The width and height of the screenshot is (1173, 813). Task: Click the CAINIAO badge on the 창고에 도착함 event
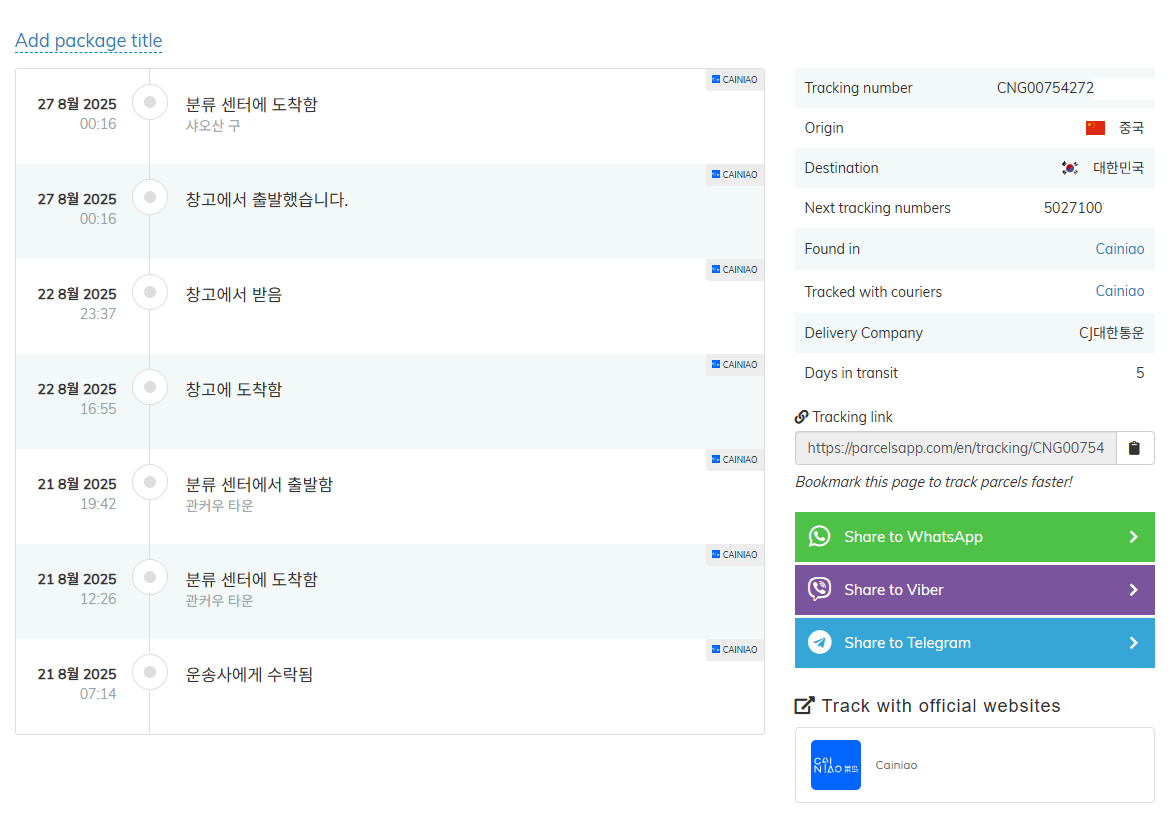735,364
